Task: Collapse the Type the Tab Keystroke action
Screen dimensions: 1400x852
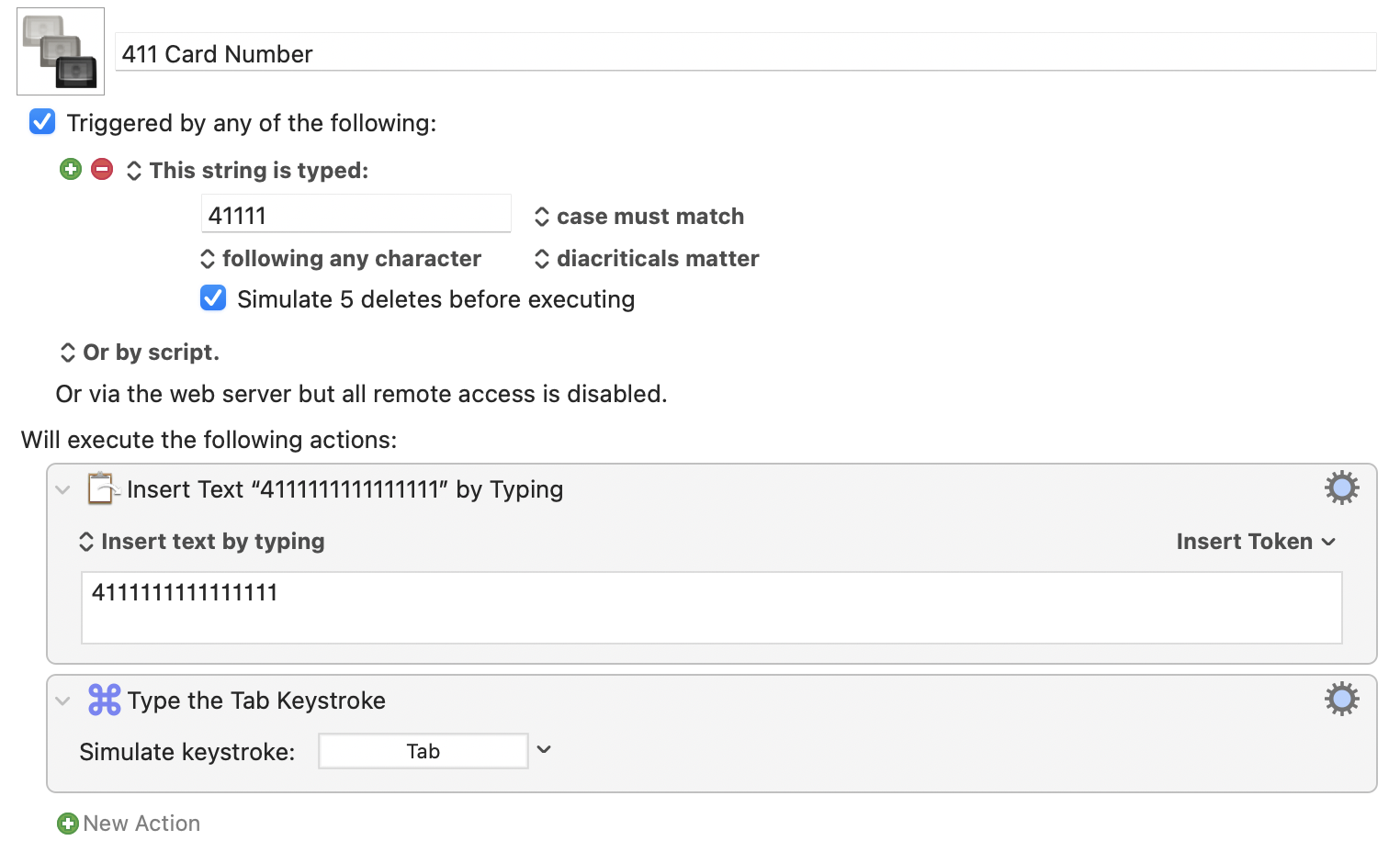Action: pyautogui.click(x=62, y=700)
